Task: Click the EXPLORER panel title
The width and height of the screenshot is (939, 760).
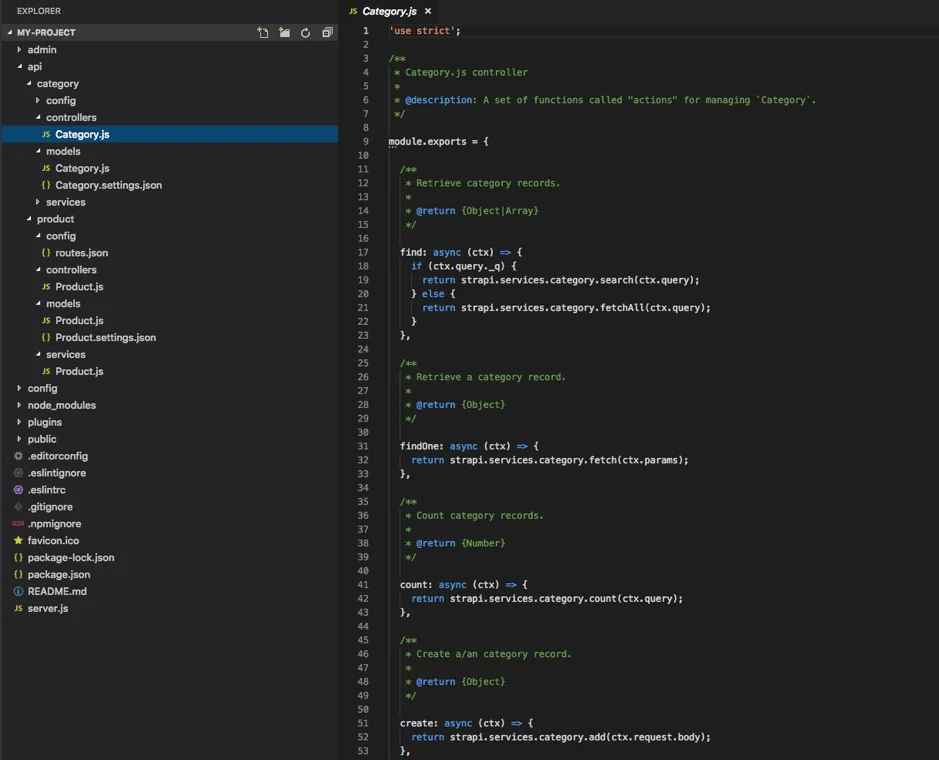Action: tap(39, 11)
